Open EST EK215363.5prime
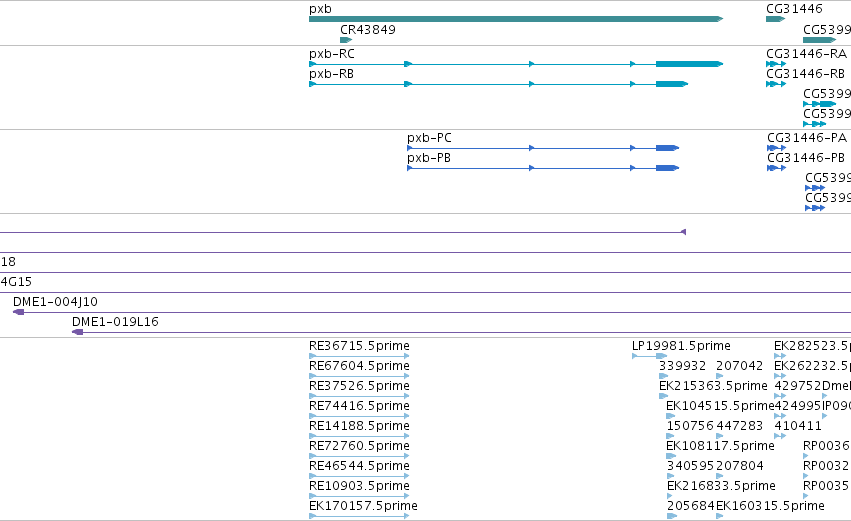The image size is (851, 521). tap(713, 386)
